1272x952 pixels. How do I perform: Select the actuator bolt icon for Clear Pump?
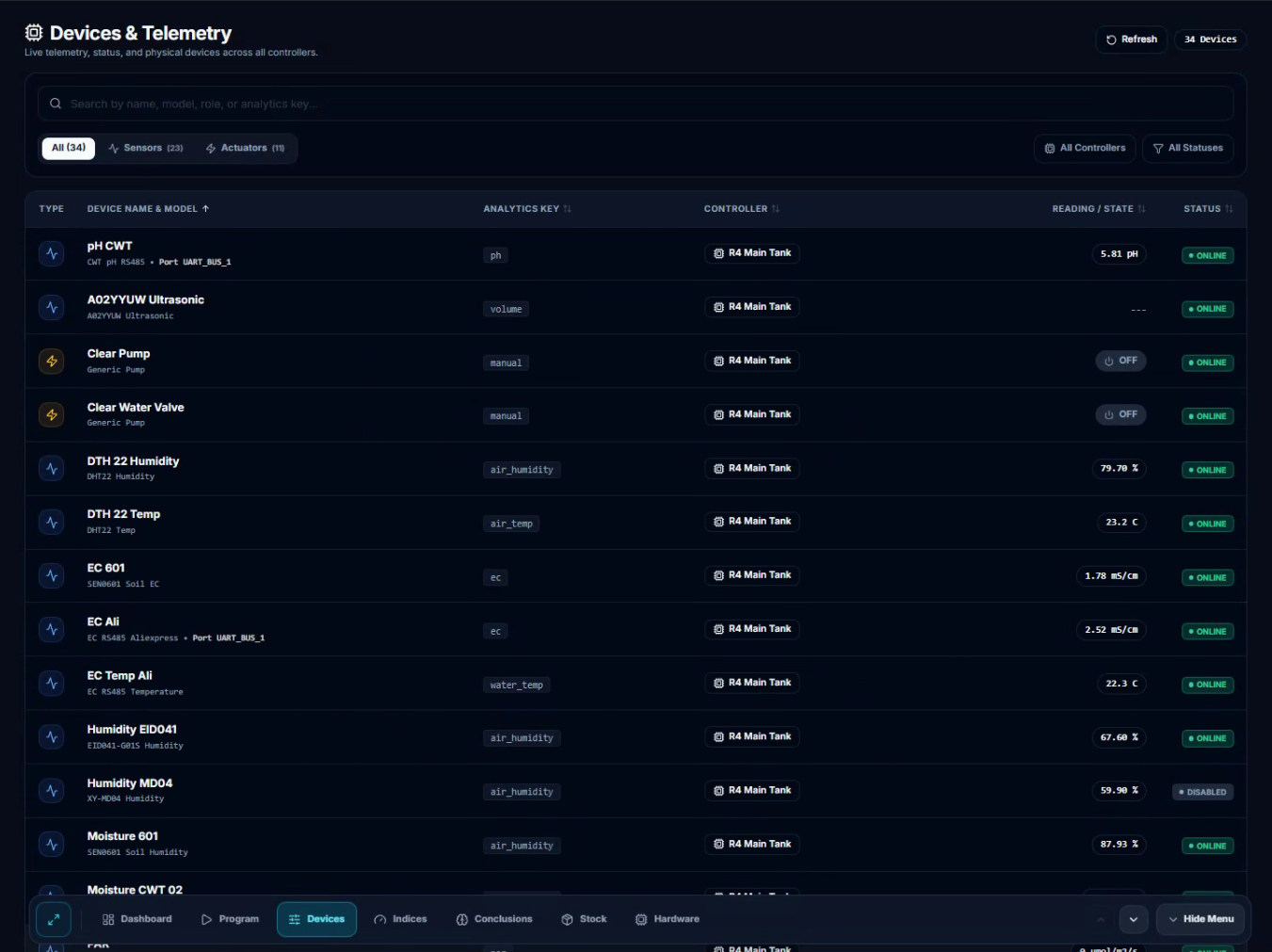(52, 361)
